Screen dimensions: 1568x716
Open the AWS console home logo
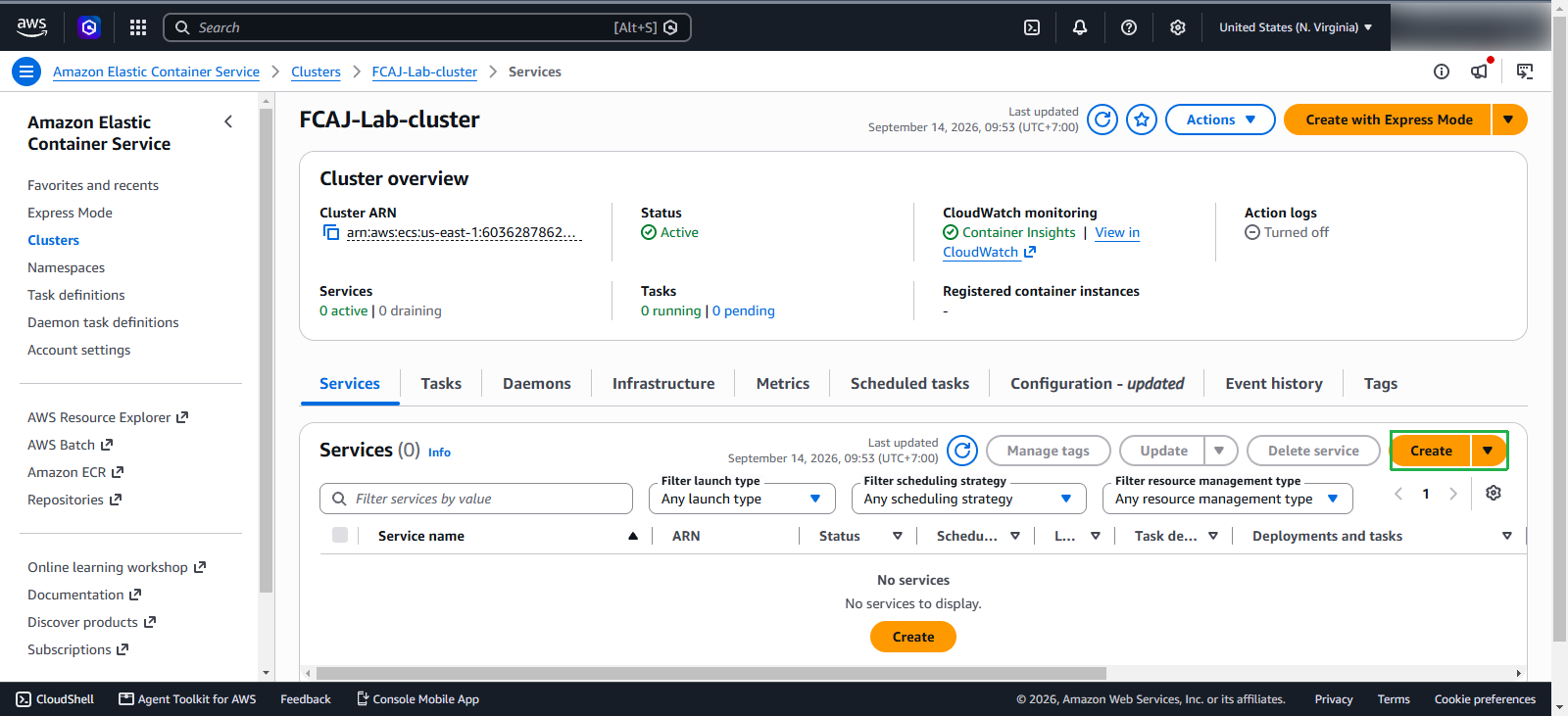tap(31, 27)
